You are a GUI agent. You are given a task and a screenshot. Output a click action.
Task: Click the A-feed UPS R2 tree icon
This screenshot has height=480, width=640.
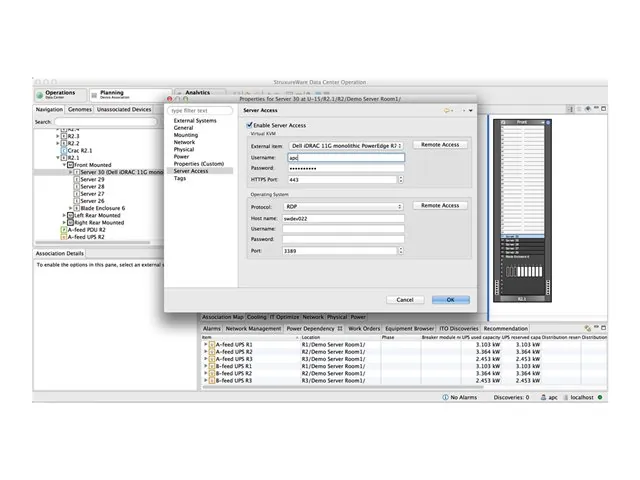pos(64,237)
